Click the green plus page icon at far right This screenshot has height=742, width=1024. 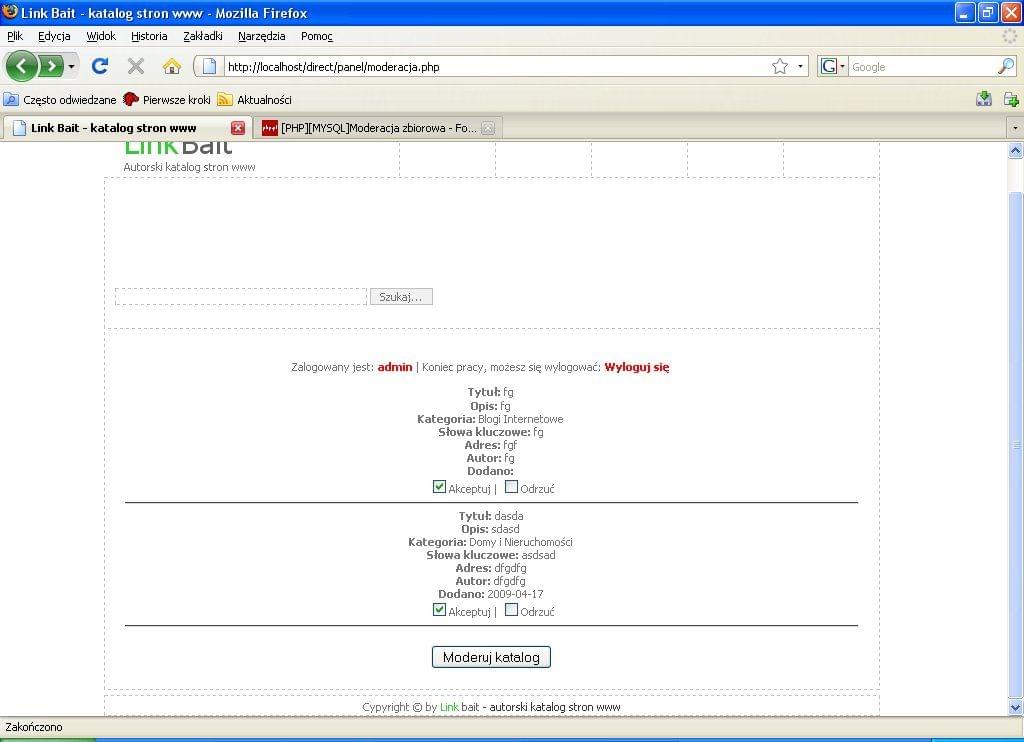(1011, 99)
